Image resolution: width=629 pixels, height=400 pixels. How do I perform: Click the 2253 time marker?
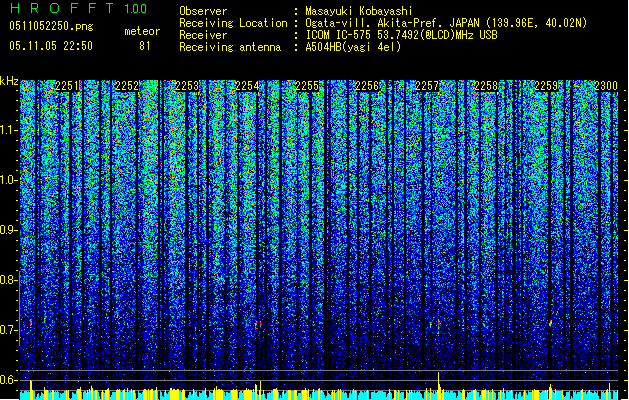point(187,86)
